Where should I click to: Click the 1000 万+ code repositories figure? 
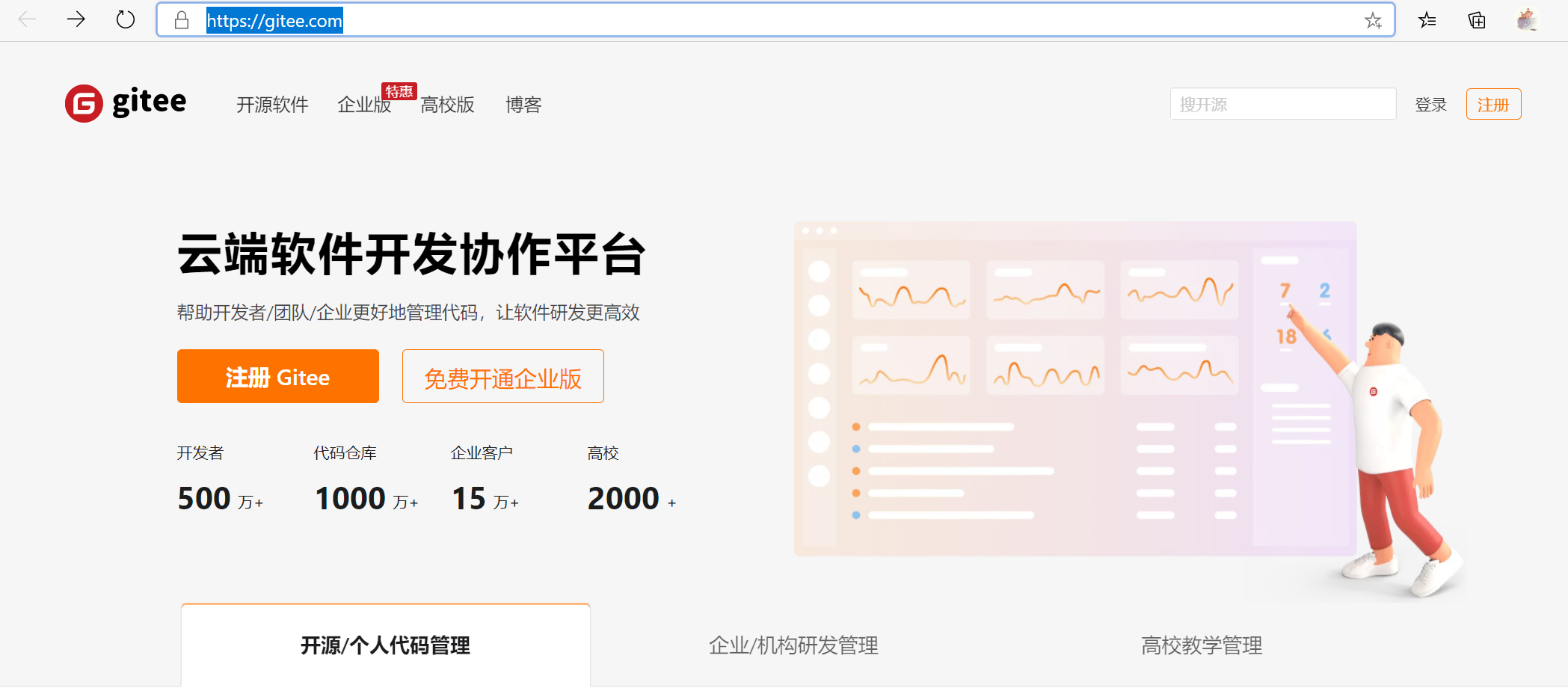coord(366,499)
